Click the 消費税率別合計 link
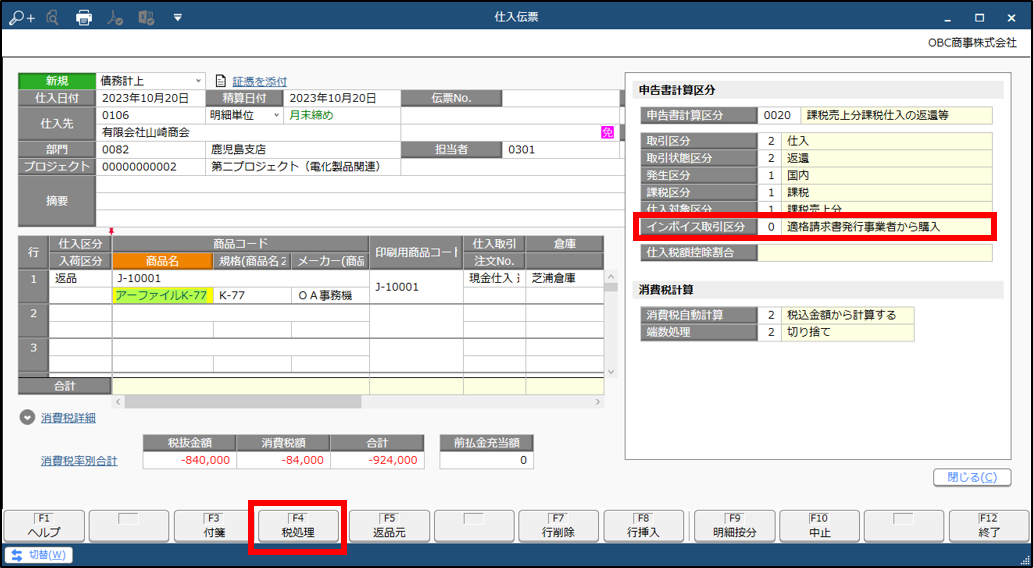 (79, 461)
